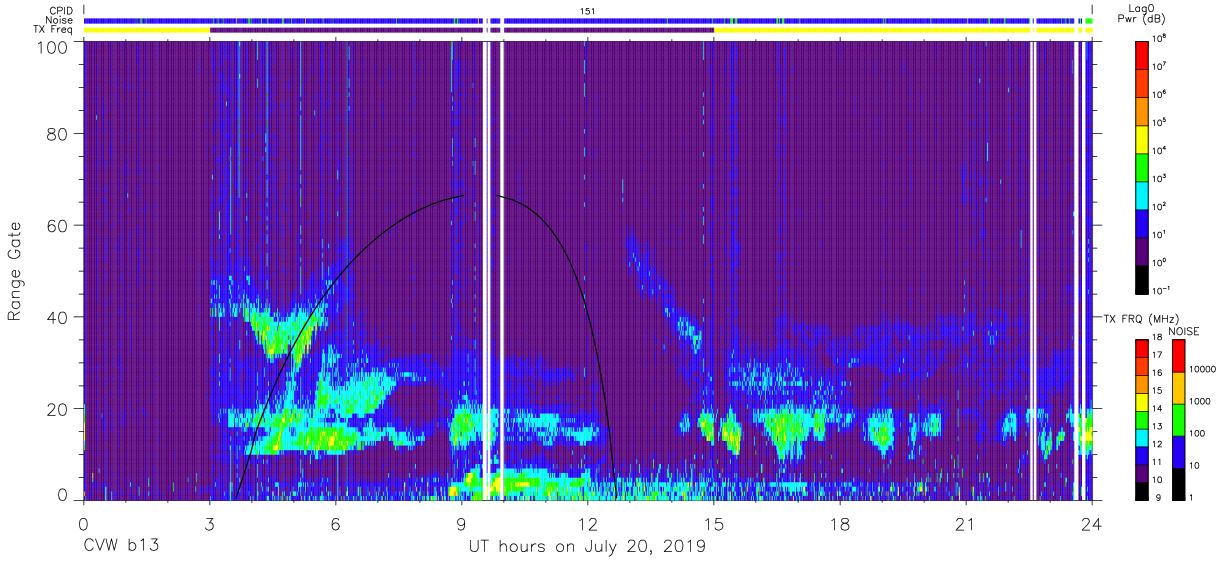Click the red top segment of the NOISE colorbar
Viewport: 1228px width, 567px height.
click(x=1177, y=356)
